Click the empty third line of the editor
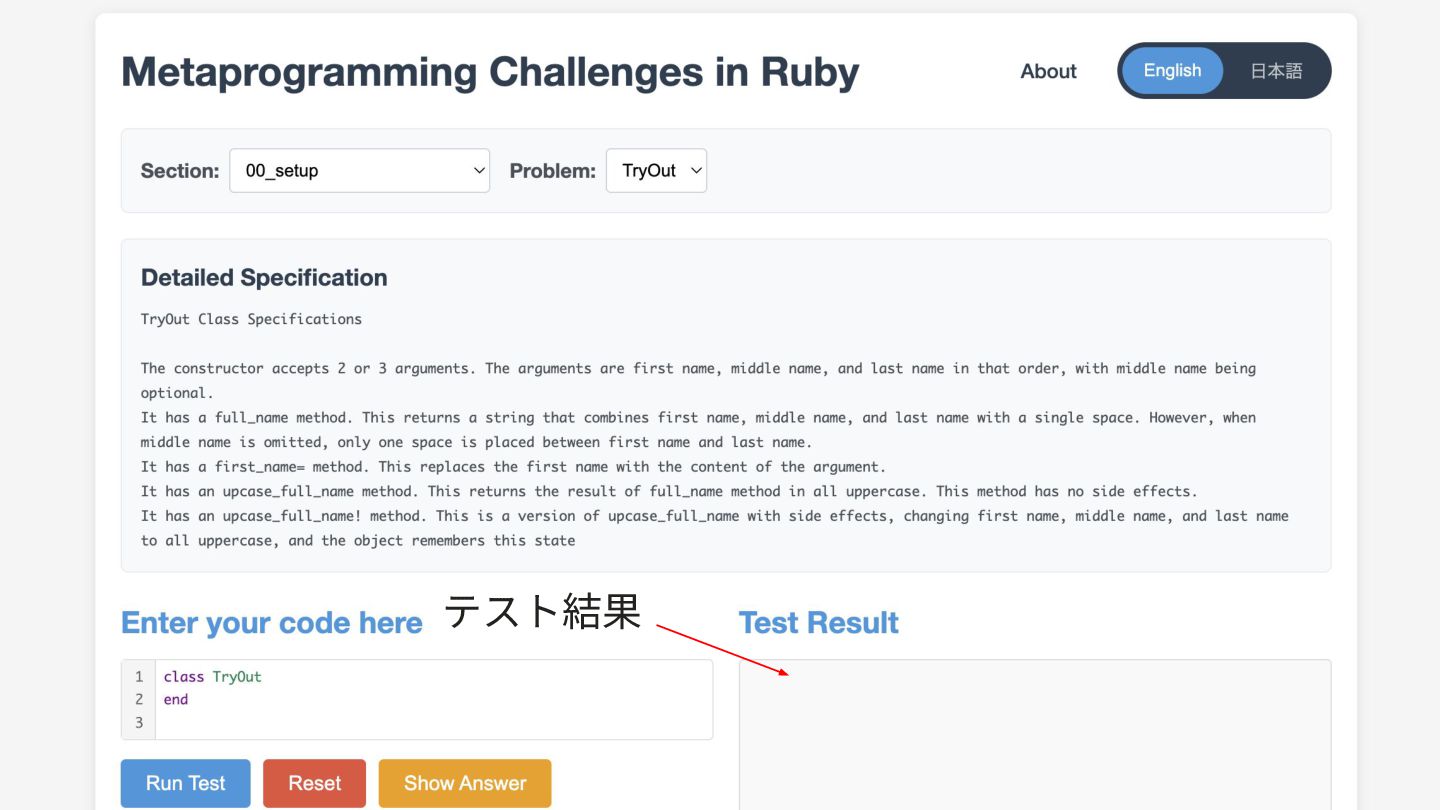This screenshot has height=810, width=1440. pos(400,723)
